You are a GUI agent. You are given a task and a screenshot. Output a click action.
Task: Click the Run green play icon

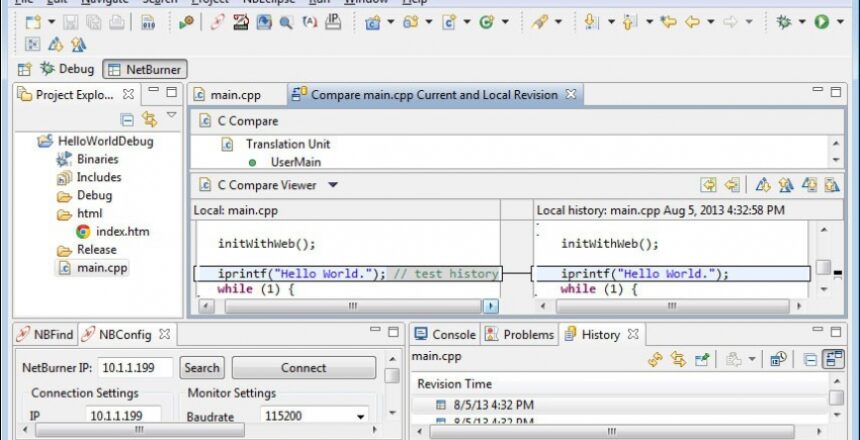point(822,21)
